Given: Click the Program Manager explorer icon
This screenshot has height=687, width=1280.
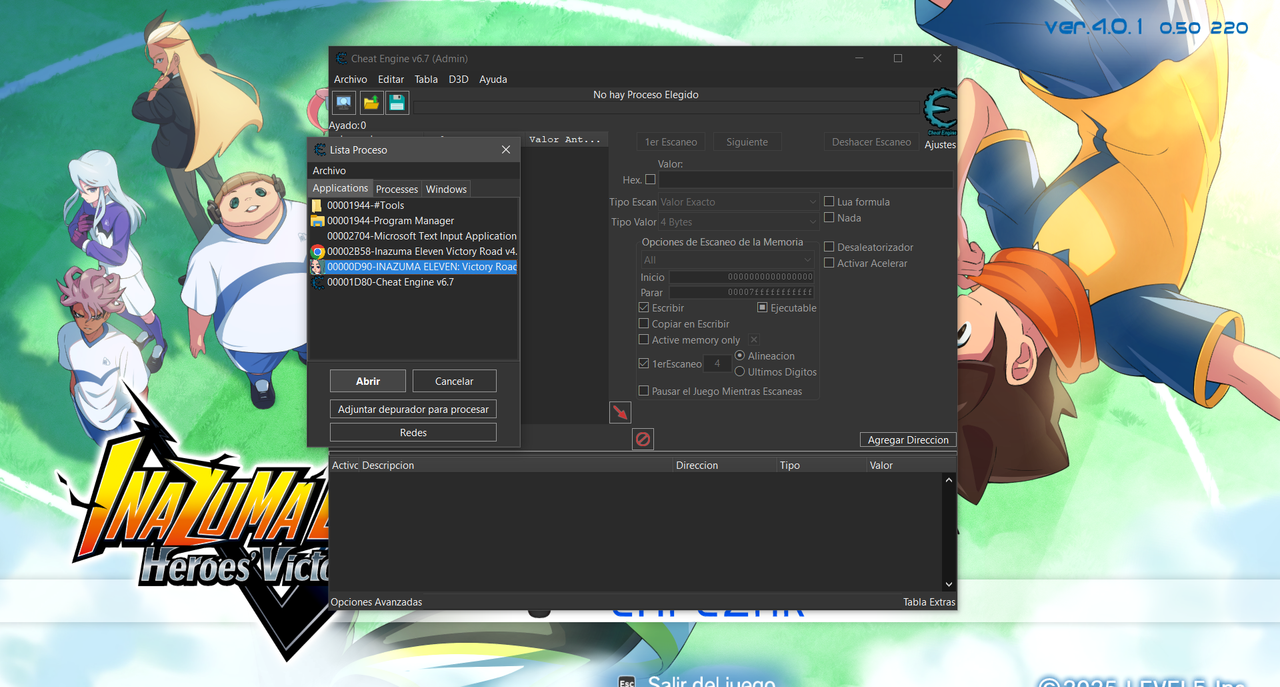Looking at the screenshot, I should click(x=318, y=221).
